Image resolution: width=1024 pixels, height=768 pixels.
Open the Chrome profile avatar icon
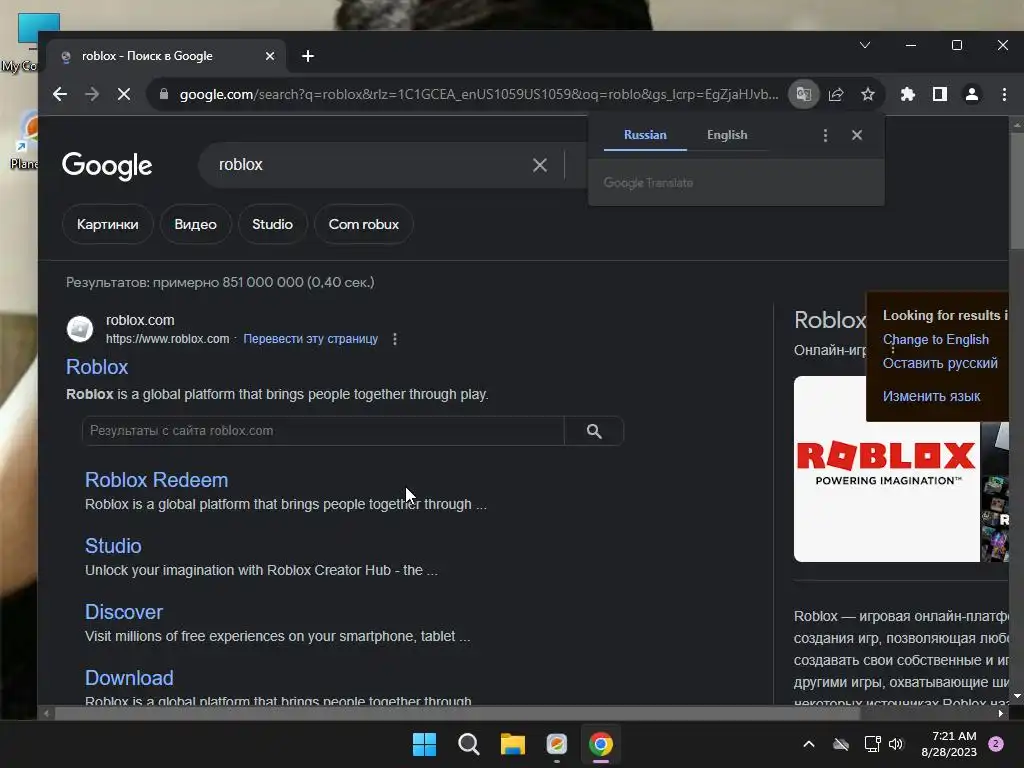(x=971, y=94)
